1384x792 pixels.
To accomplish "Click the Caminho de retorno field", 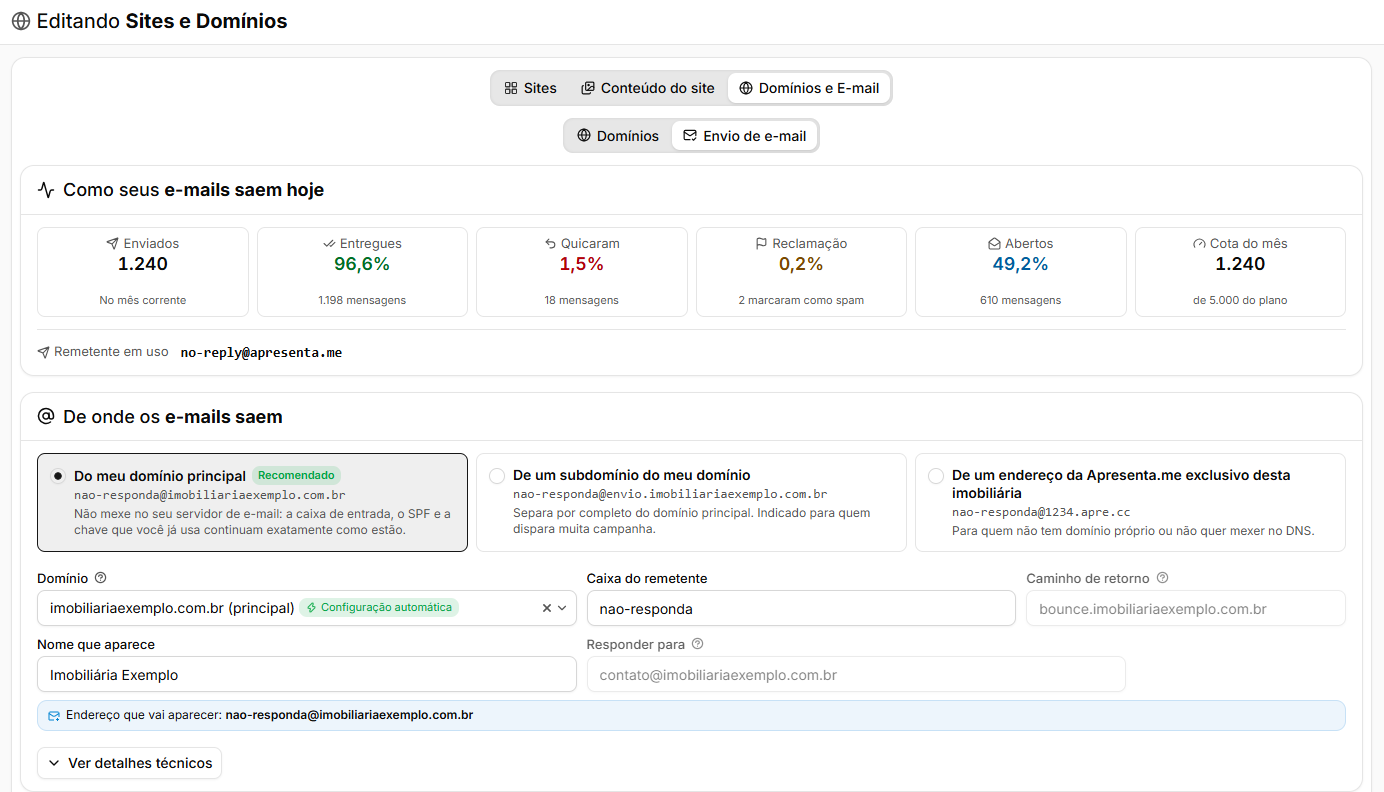I will tap(1186, 608).
